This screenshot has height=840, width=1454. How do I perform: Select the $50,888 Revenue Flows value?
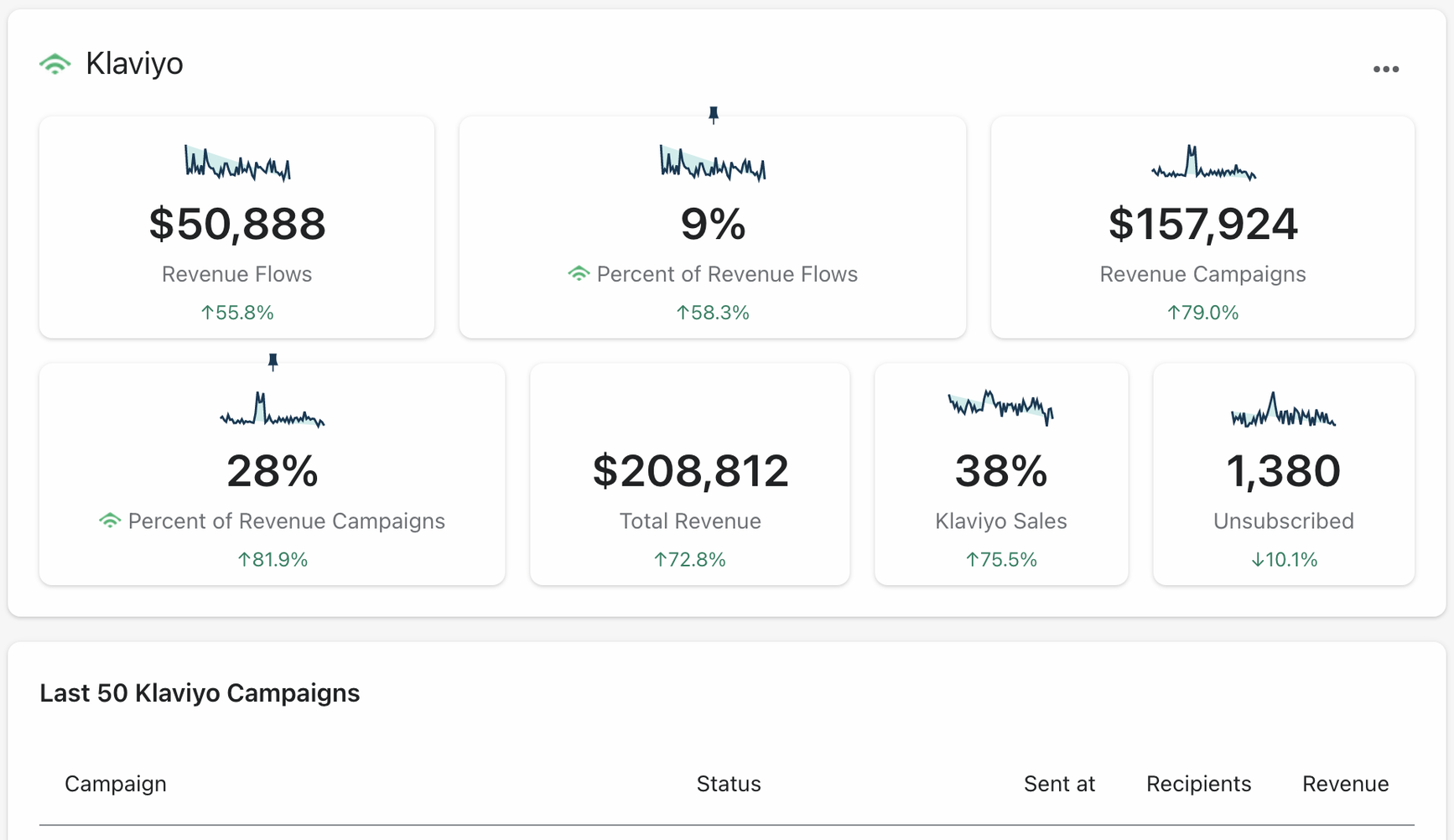(237, 224)
